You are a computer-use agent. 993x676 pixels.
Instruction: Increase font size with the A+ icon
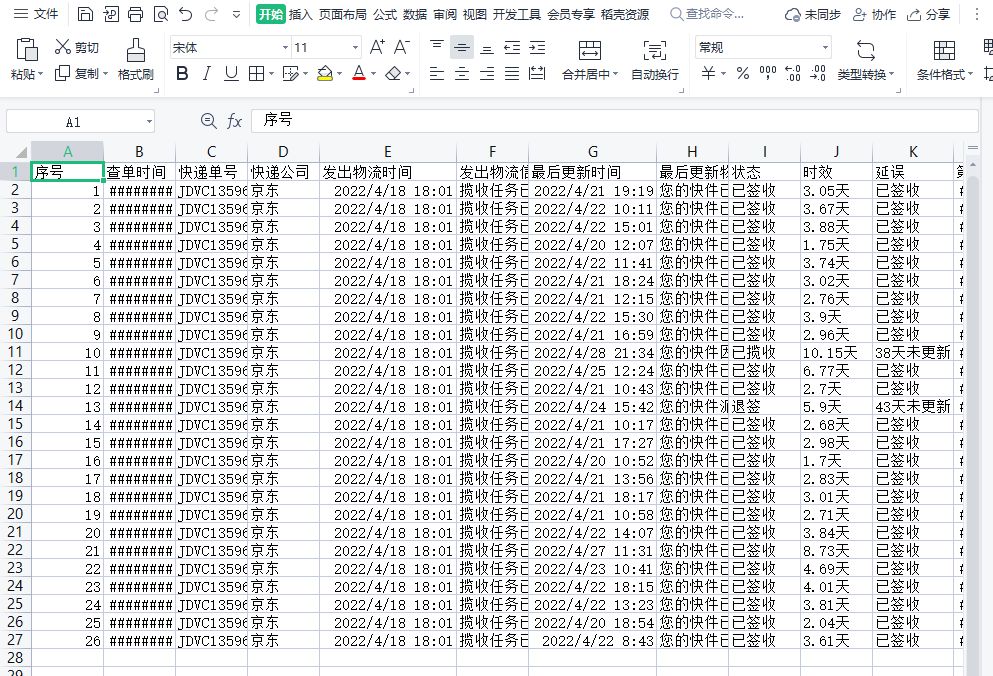(x=377, y=47)
